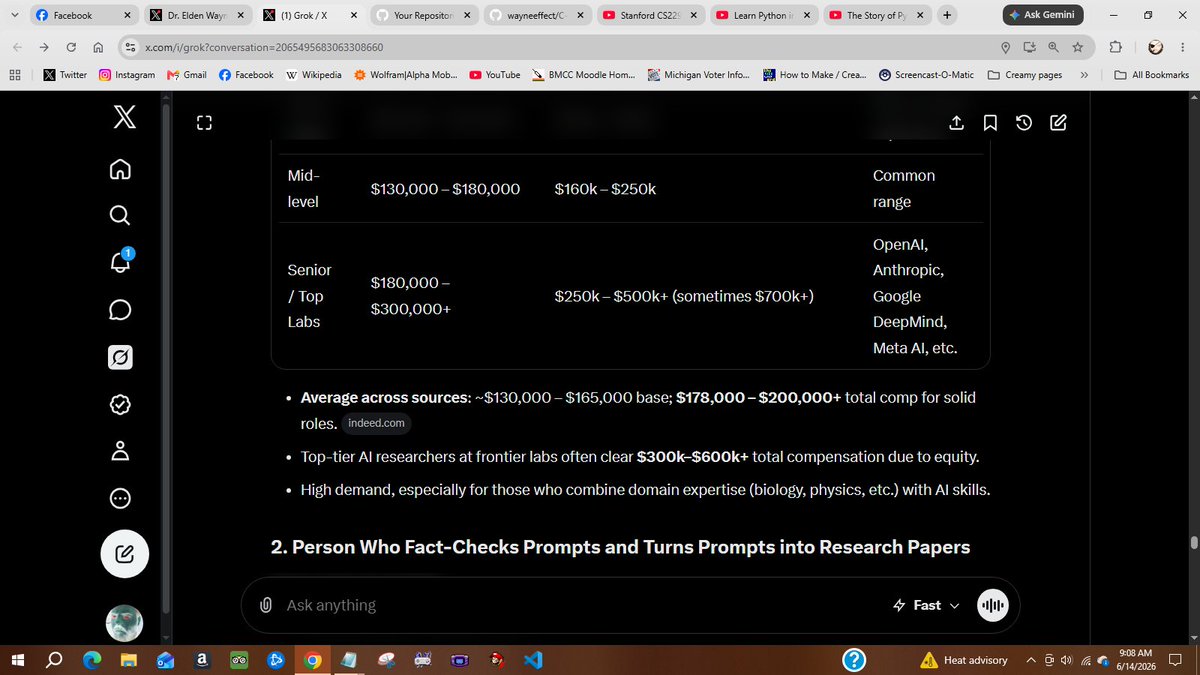Switch to the Facebook tab

coord(82,15)
